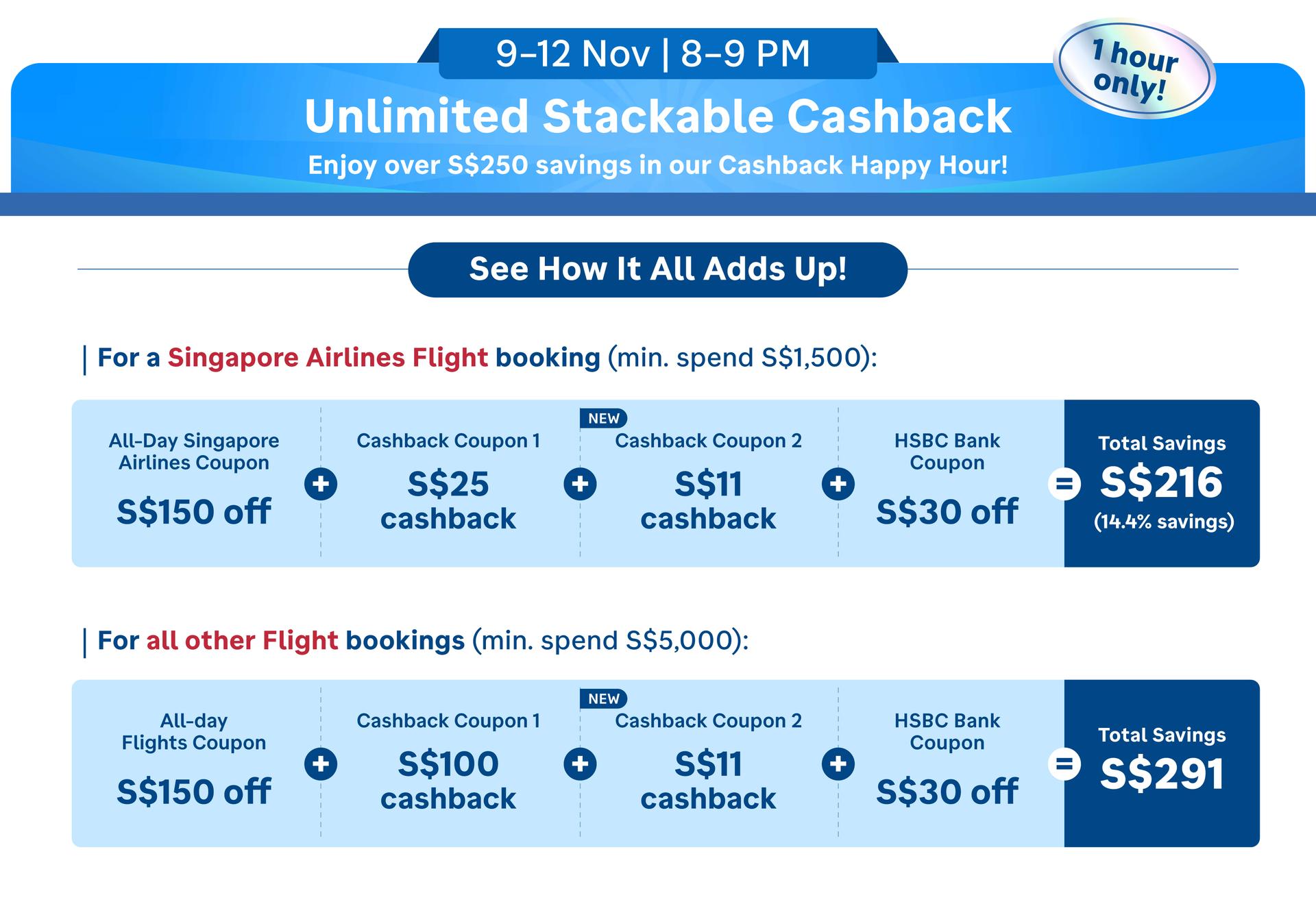Click the Total Savings S$291 box
1316x915 pixels.
[x=1162, y=763]
